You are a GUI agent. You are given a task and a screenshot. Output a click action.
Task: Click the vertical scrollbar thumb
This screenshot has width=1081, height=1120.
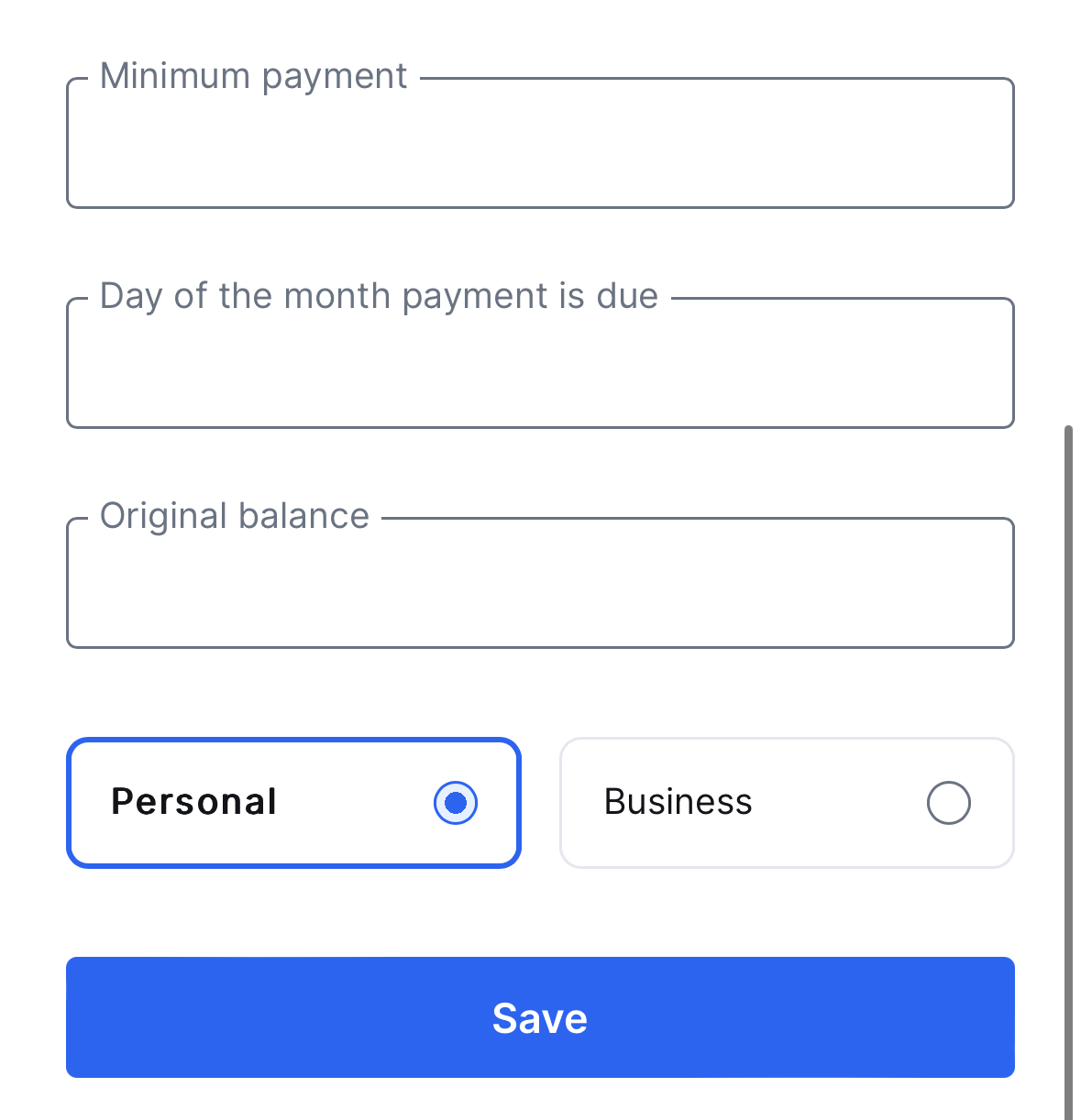pos(1068,770)
